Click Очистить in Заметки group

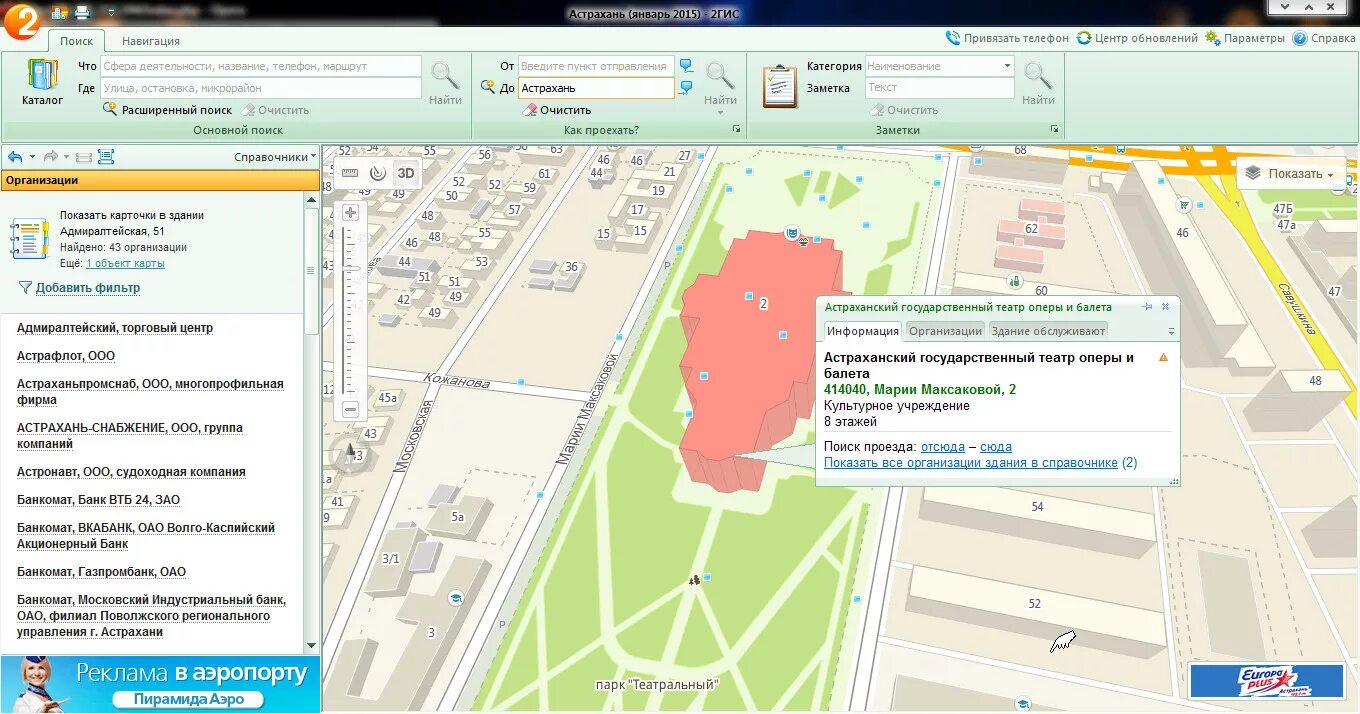click(x=903, y=110)
